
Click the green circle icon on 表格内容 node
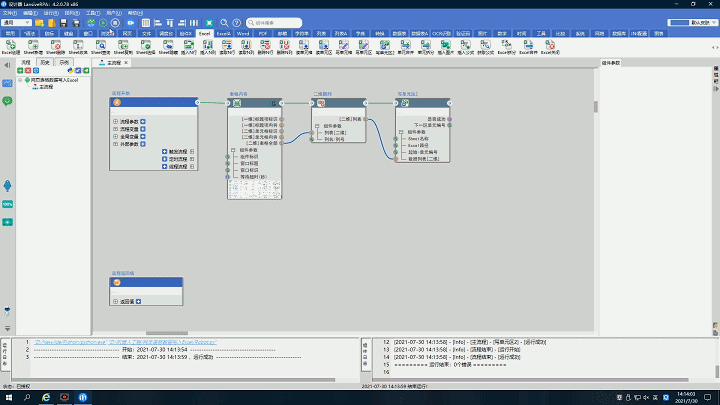(x=237, y=103)
